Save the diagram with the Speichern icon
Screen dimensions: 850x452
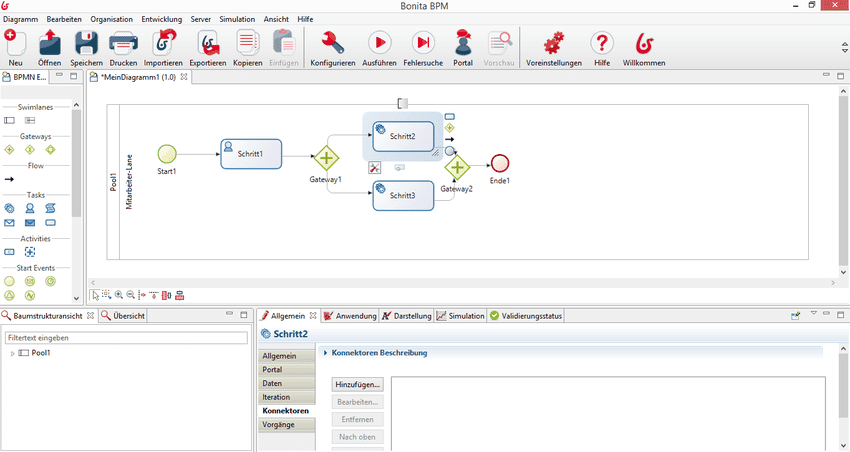click(86, 43)
